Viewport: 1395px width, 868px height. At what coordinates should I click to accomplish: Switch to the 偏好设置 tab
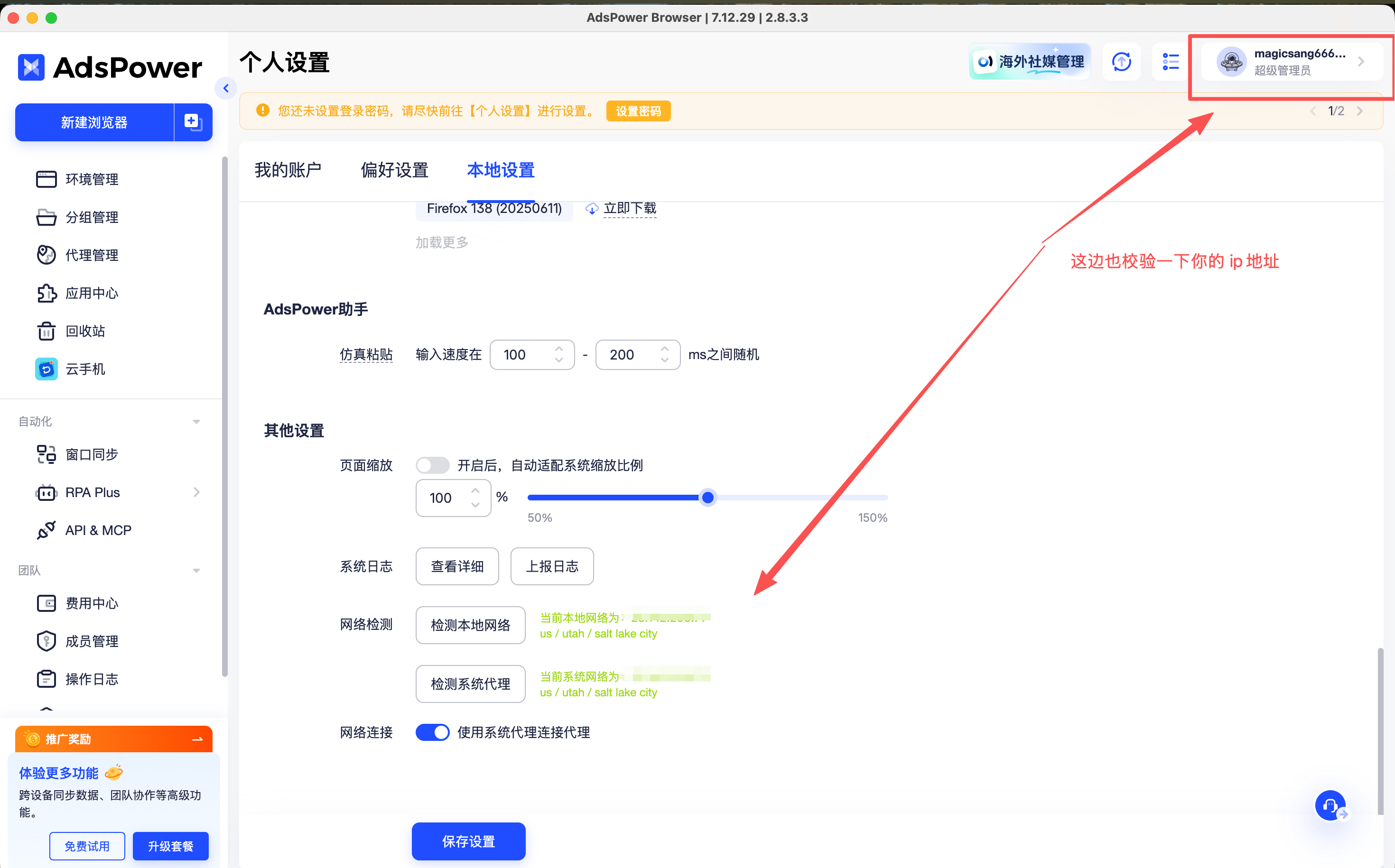[x=394, y=170]
